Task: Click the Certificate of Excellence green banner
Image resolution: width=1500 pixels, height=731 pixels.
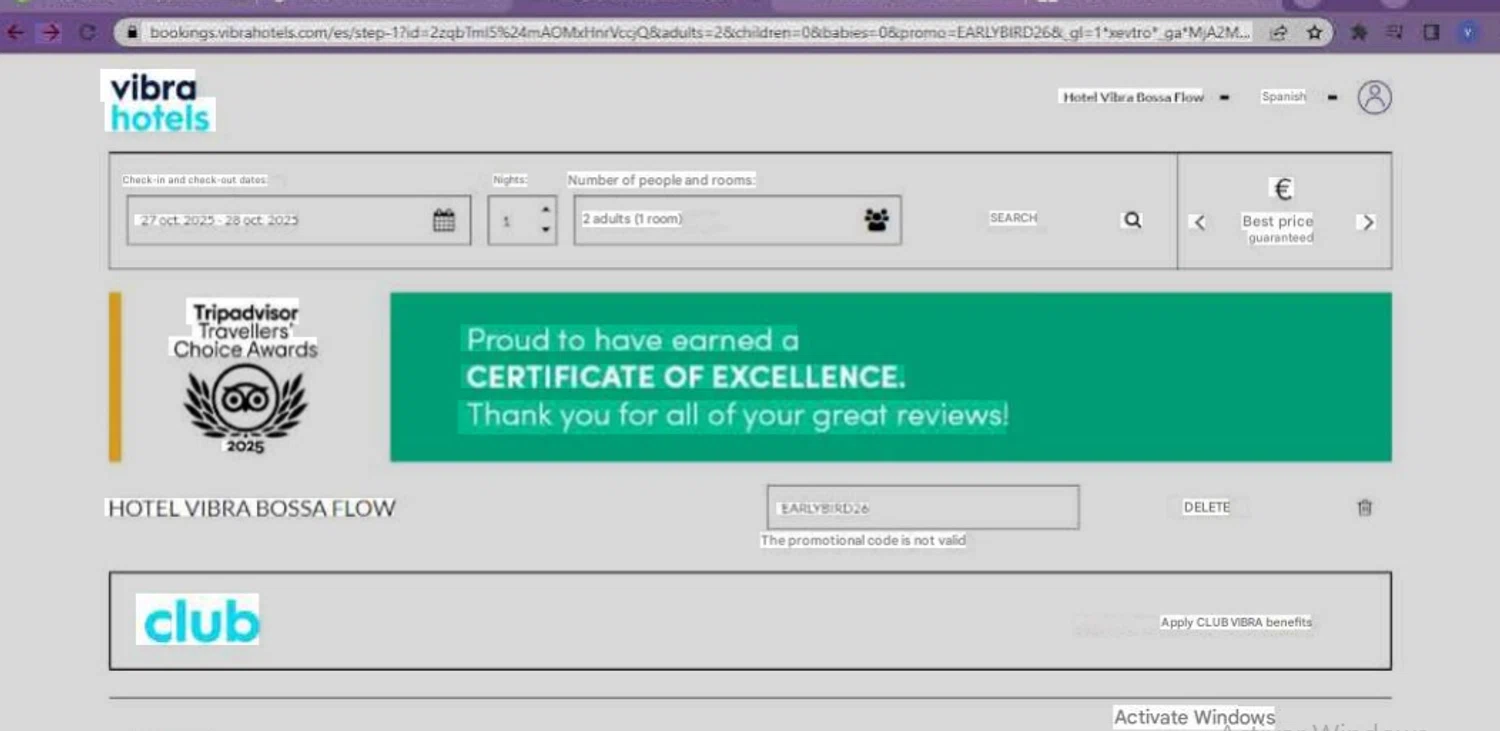Action: [x=890, y=377]
